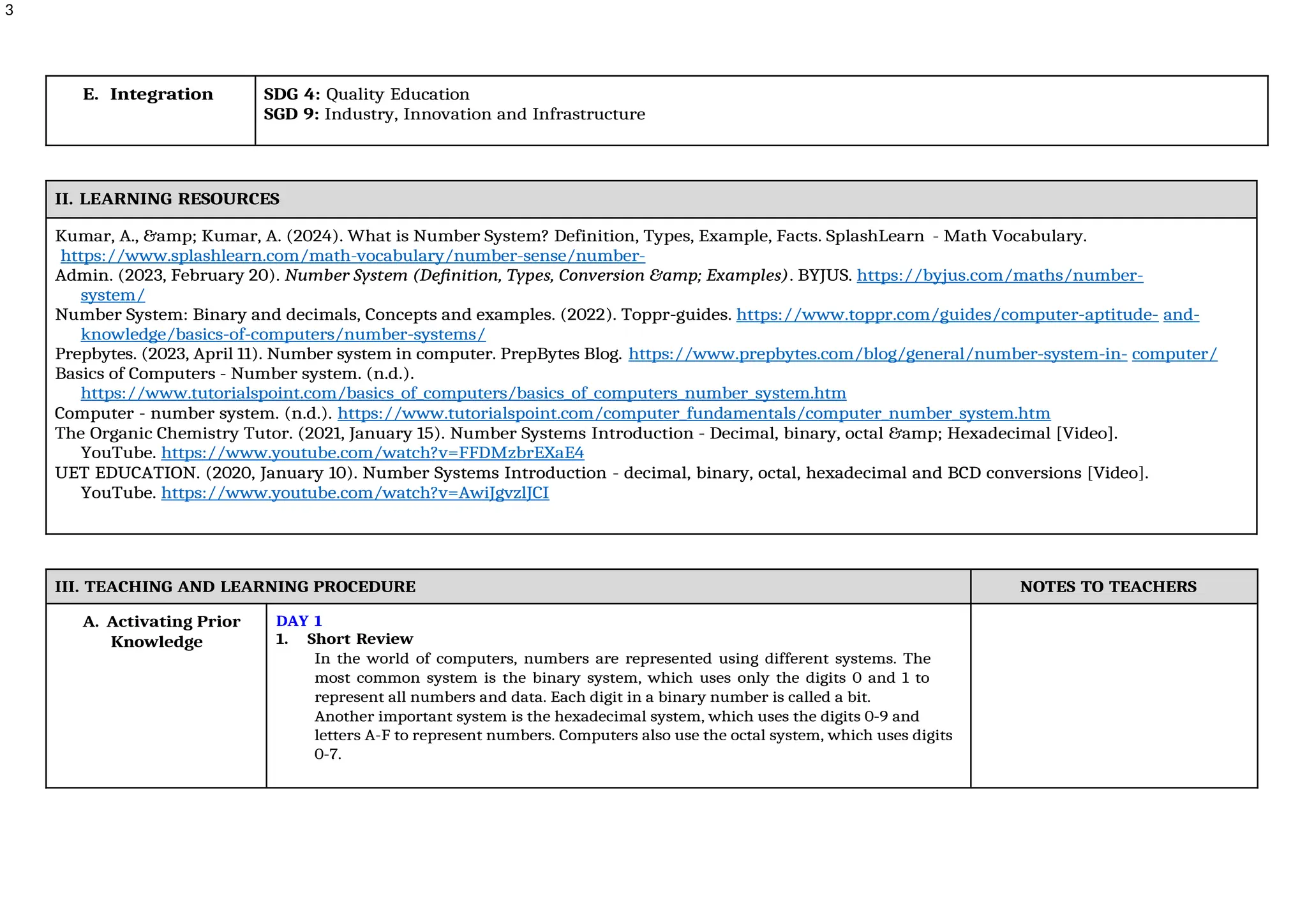The width and height of the screenshot is (1307, 924).
Task: Open the tutorialspoint computer_fundamentals number system link
Action: (694, 414)
